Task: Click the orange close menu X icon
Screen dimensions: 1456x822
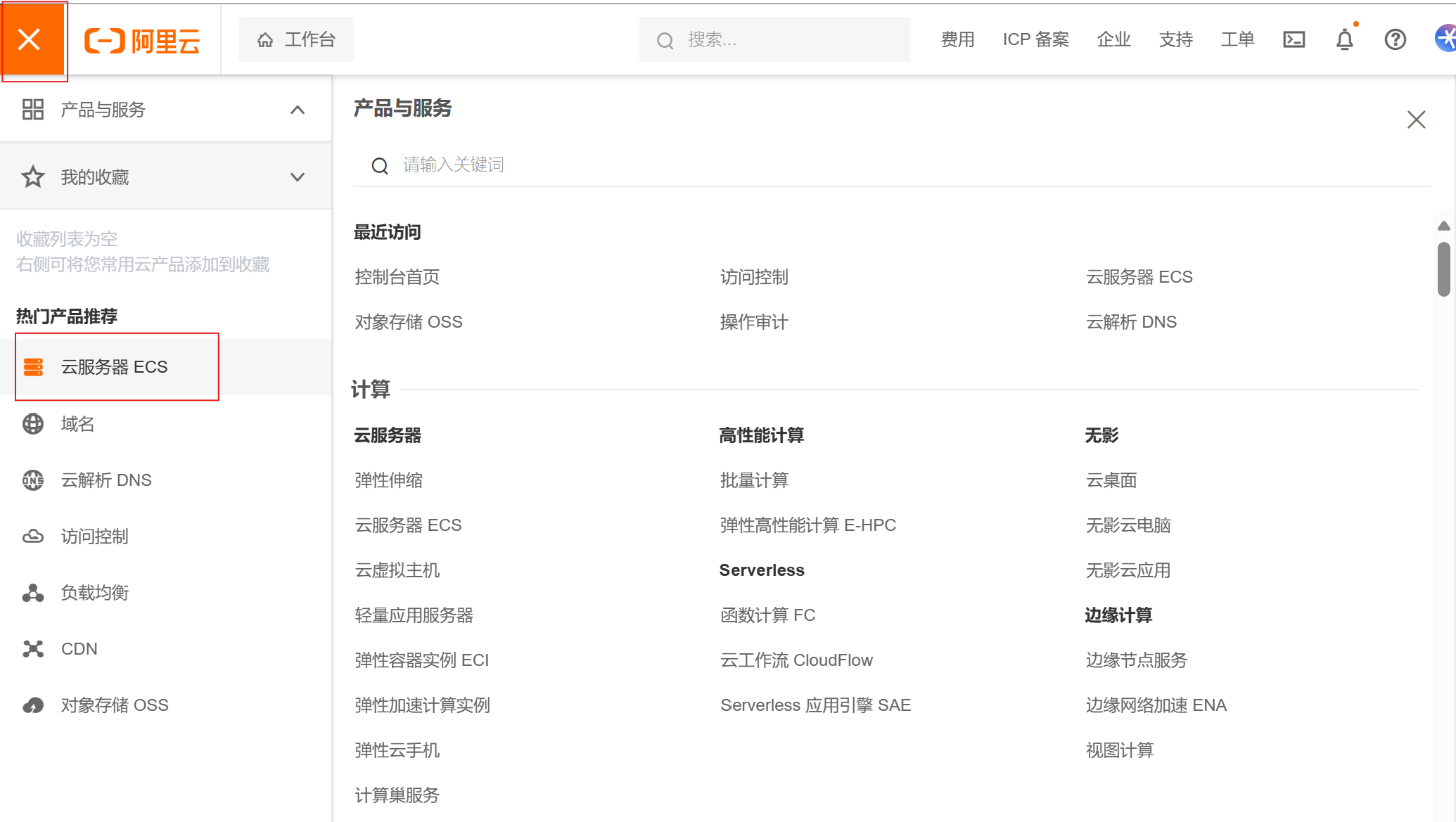Action: pyautogui.click(x=30, y=40)
